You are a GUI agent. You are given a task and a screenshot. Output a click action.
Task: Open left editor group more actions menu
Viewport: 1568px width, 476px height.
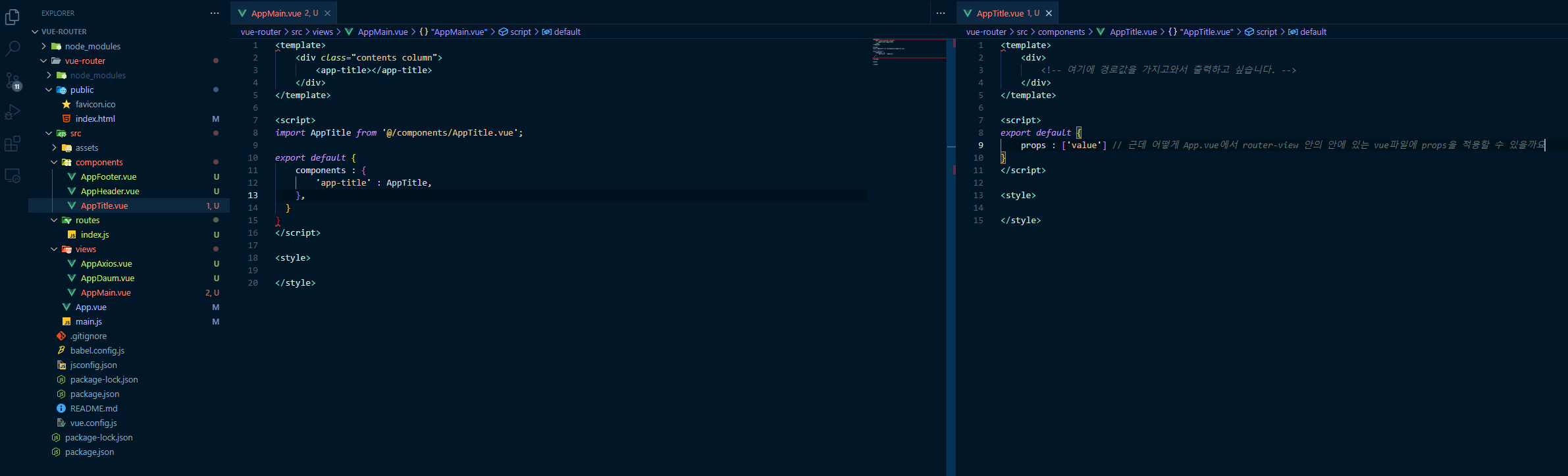941,13
